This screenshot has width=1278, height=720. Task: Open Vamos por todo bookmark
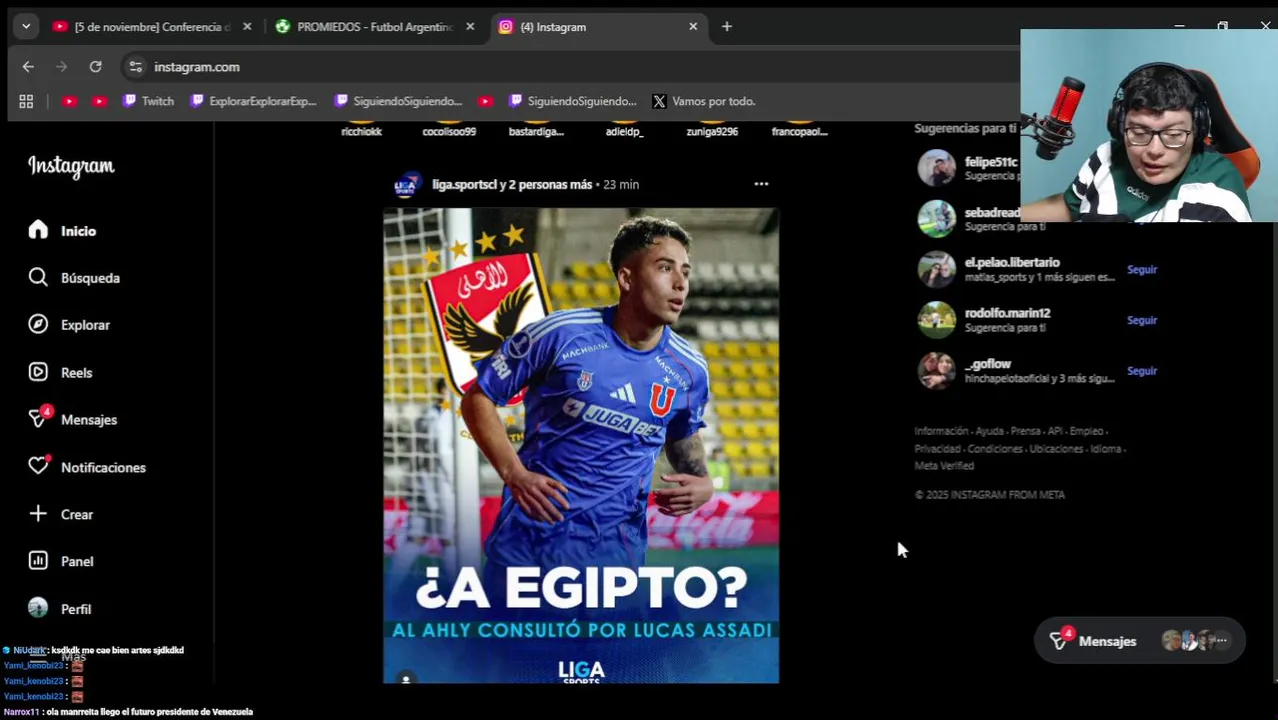(704, 101)
